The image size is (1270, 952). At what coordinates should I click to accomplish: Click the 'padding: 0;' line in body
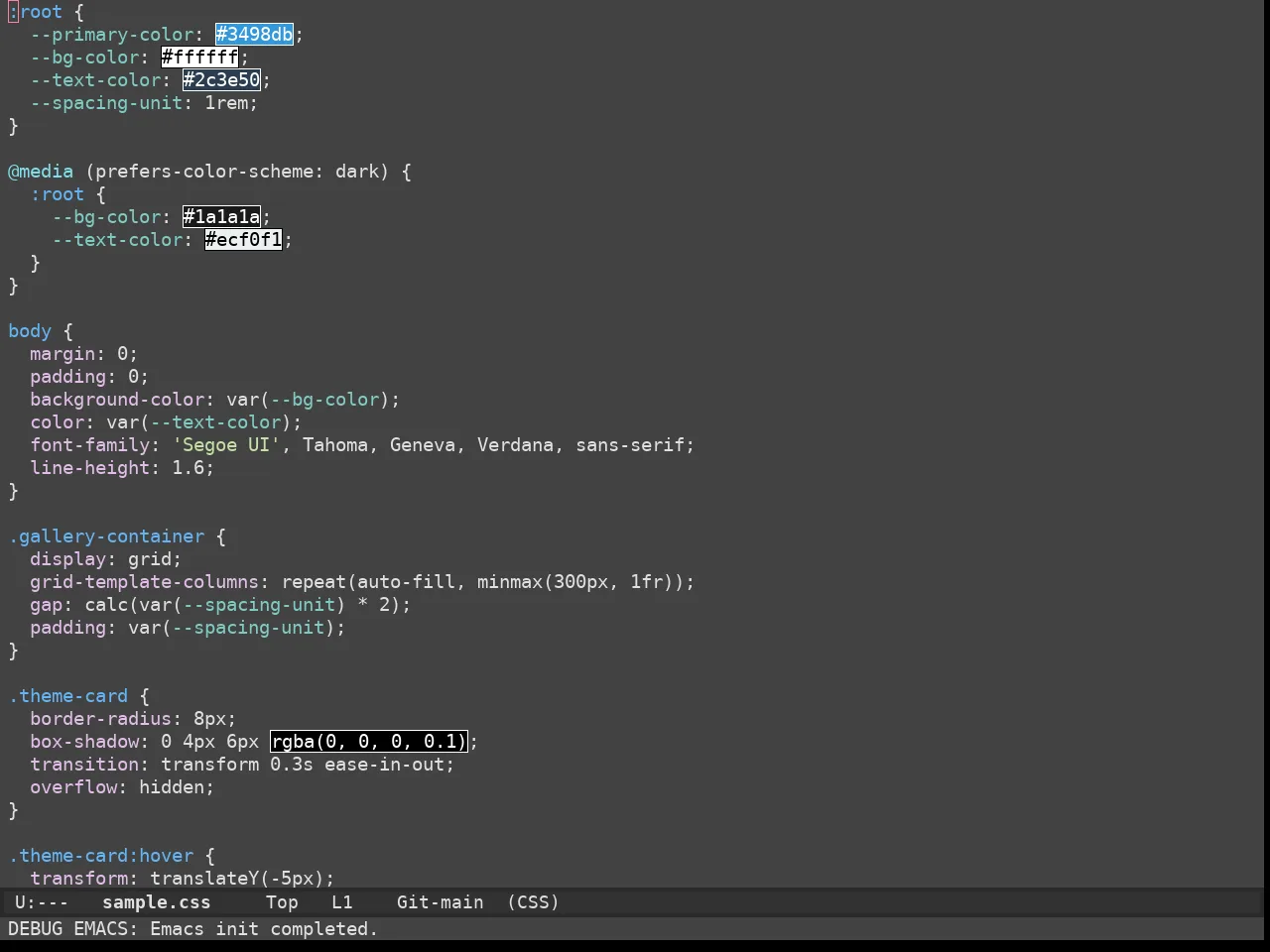point(89,377)
